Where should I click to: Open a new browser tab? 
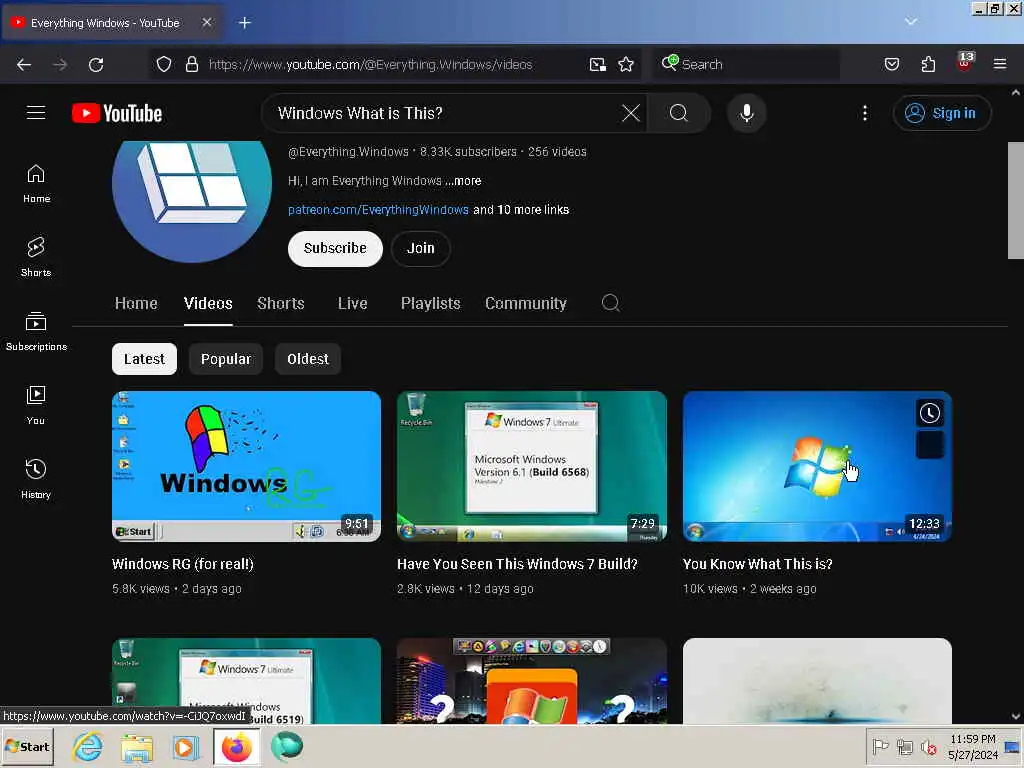(245, 23)
